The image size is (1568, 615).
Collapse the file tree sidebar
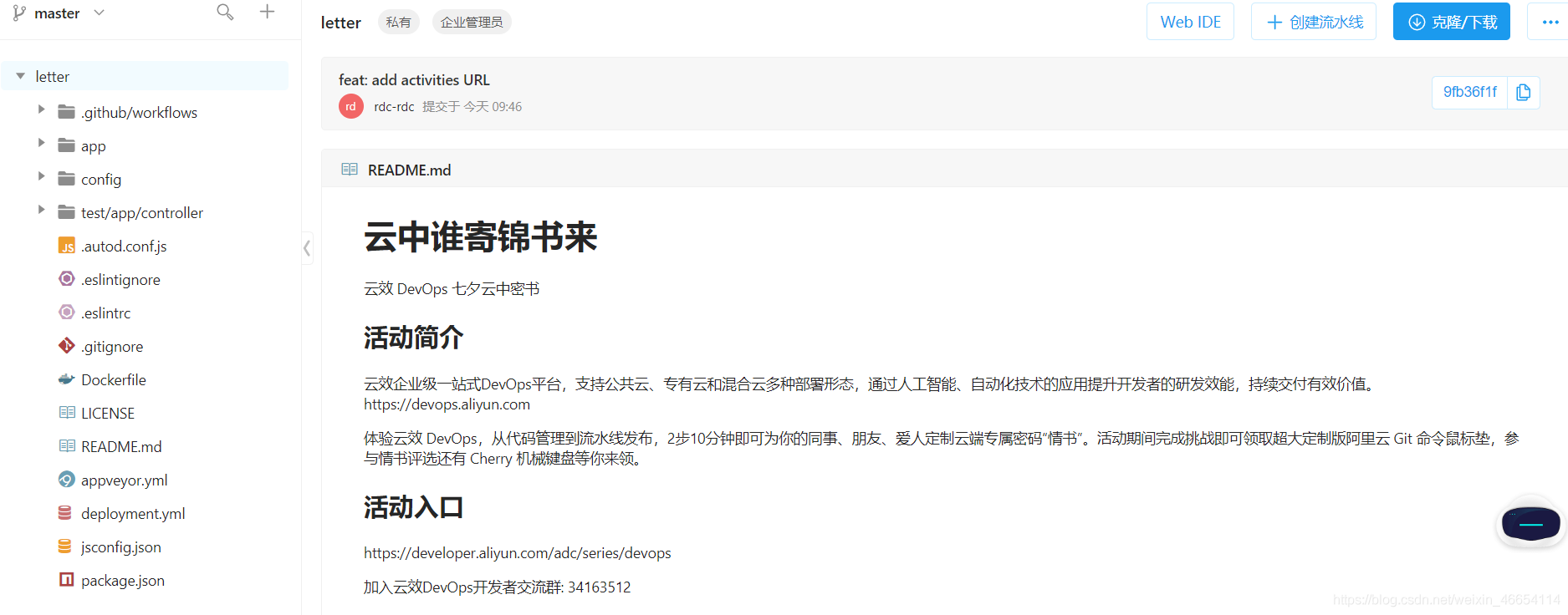coord(307,248)
